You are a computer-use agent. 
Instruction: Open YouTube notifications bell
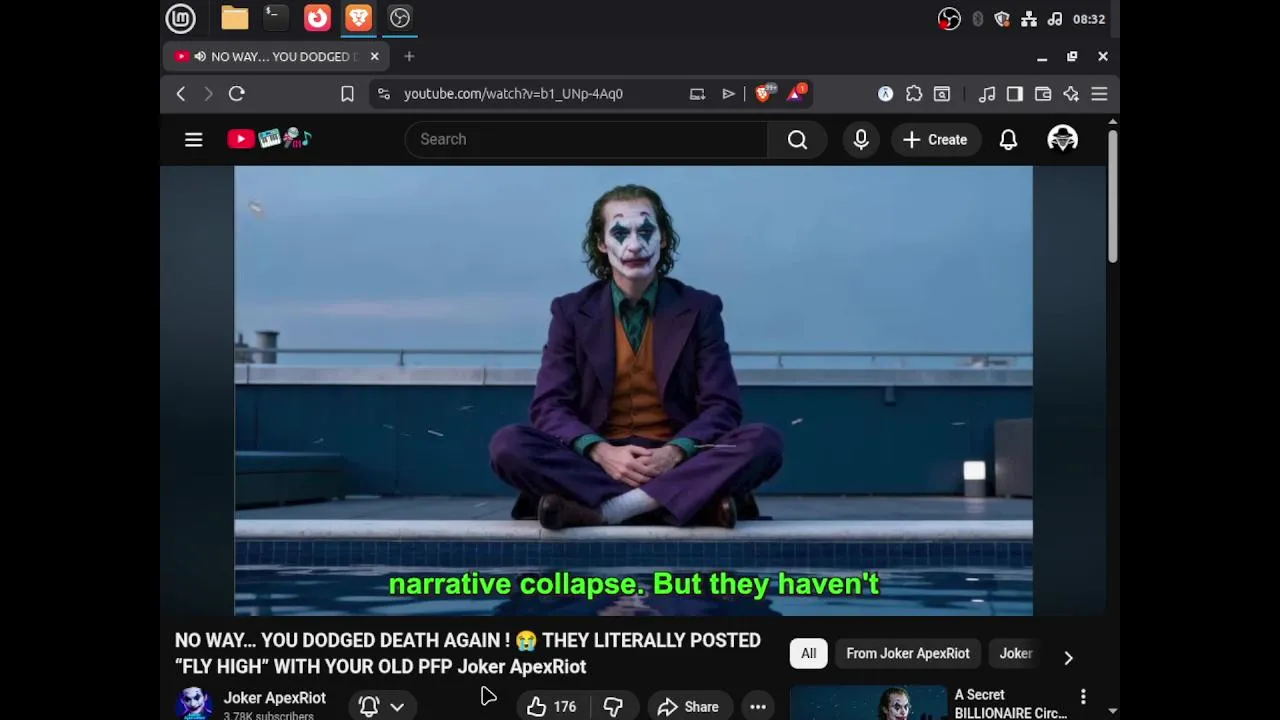click(x=1008, y=140)
